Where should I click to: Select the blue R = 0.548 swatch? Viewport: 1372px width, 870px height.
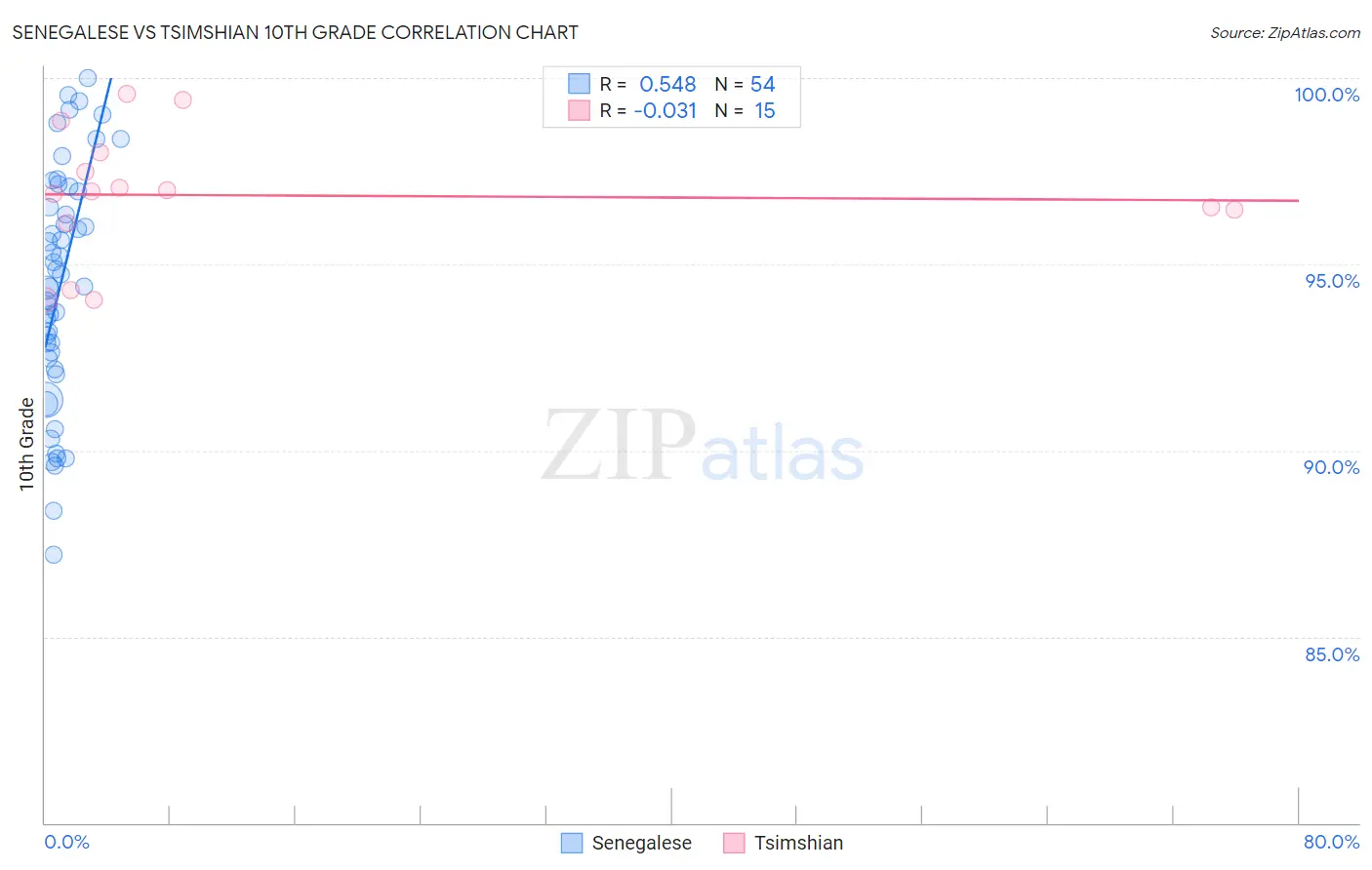point(579,84)
